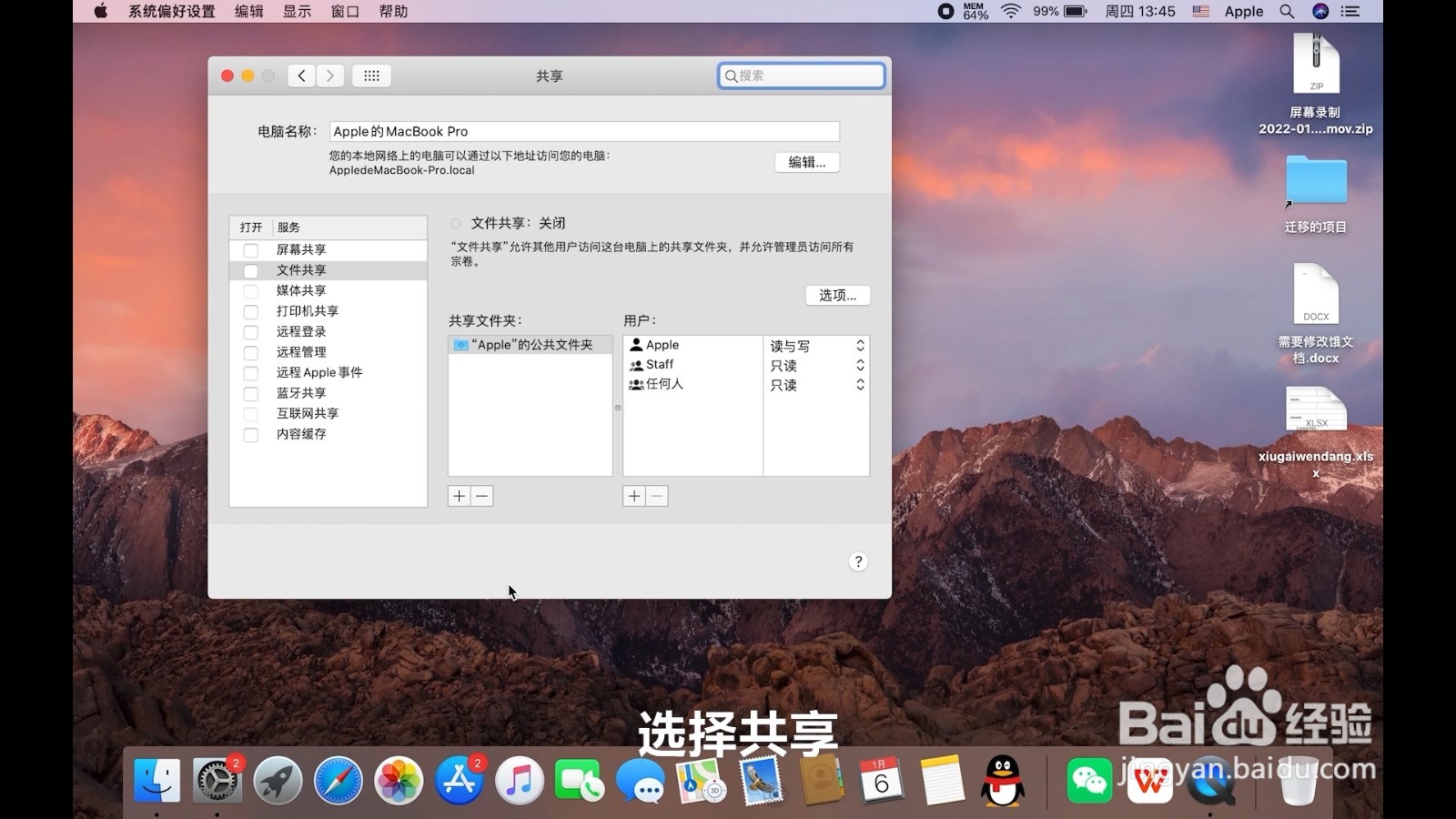Open Finder from the Dock
This screenshot has height=819, width=1456.
[x=157, y=781]
